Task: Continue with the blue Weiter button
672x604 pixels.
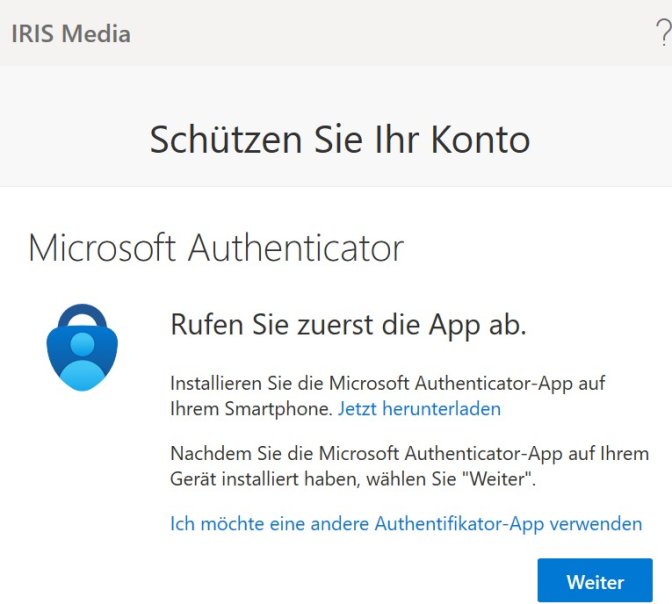Action: (595, 581)
